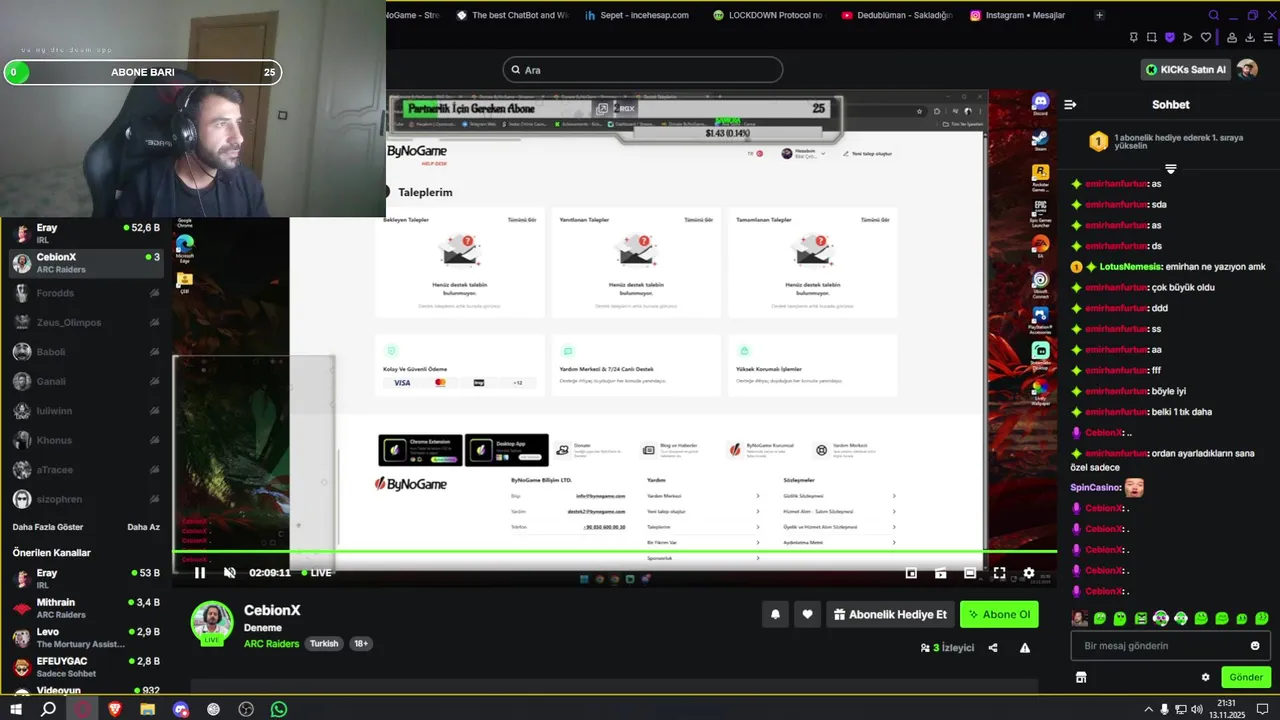Switch to Dedublüman browser tab
This screenshot has width=1280, height=720.
(896, 15)
